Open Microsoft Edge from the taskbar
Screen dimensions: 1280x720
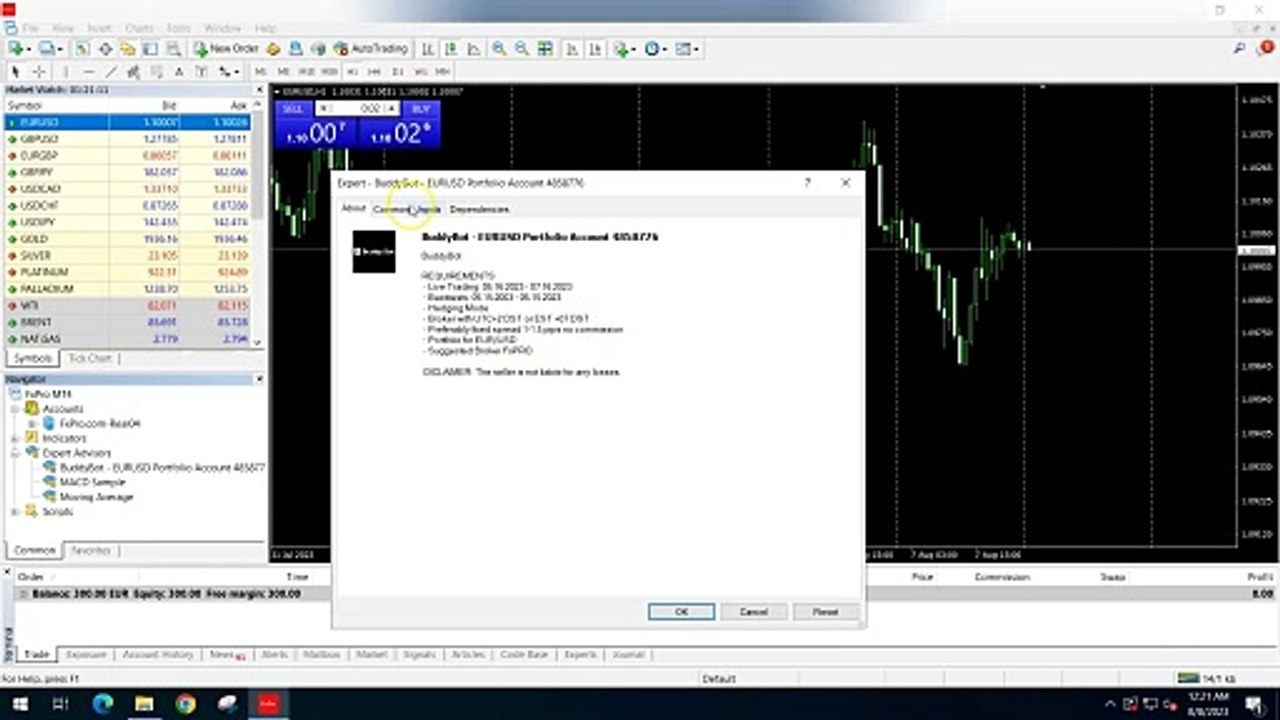coord(103,704)
